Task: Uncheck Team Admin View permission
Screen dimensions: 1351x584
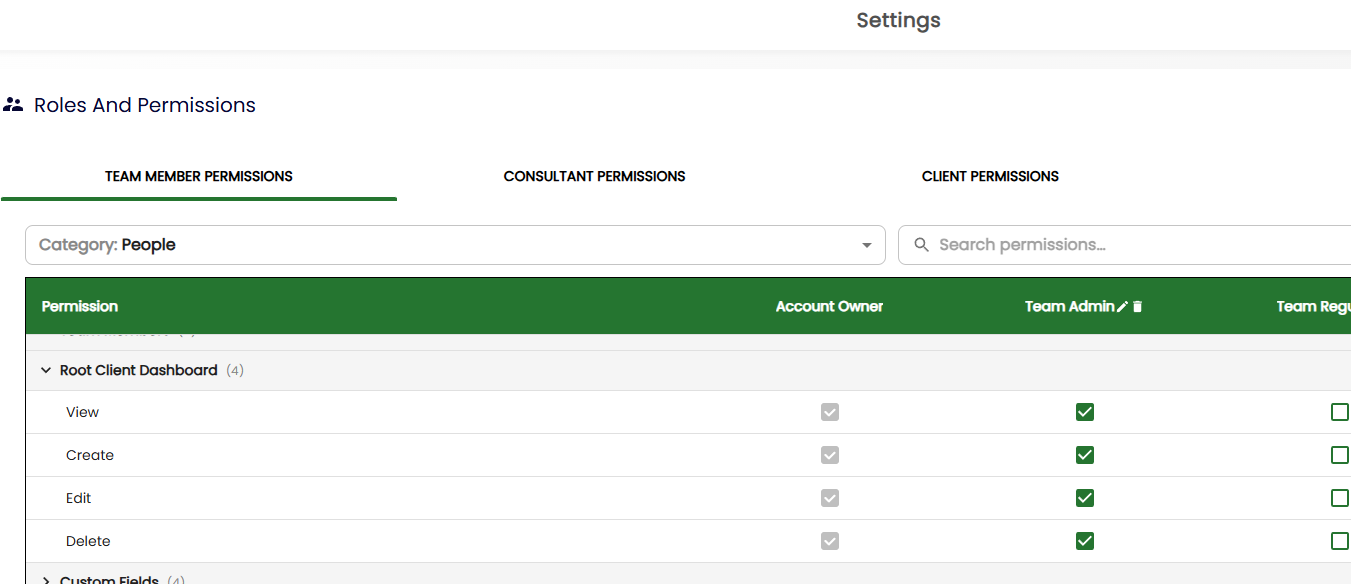Action: click(x=1085, y=412)
